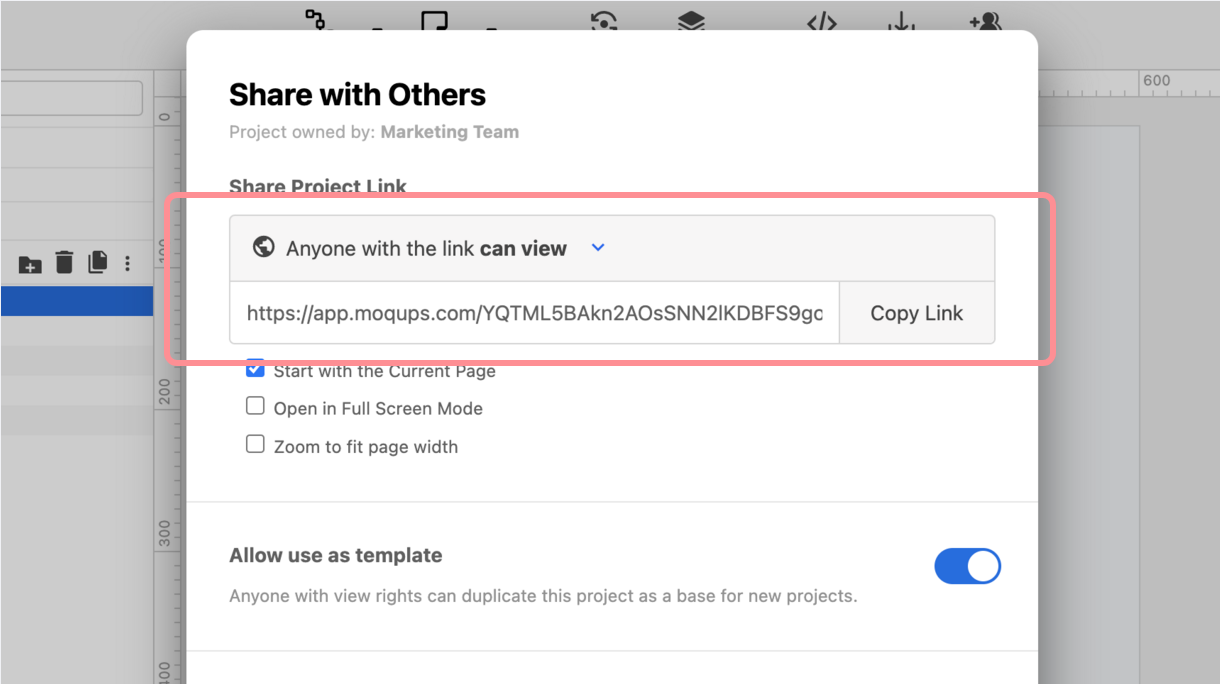Click the add folder icon

(x=30, y=264)
